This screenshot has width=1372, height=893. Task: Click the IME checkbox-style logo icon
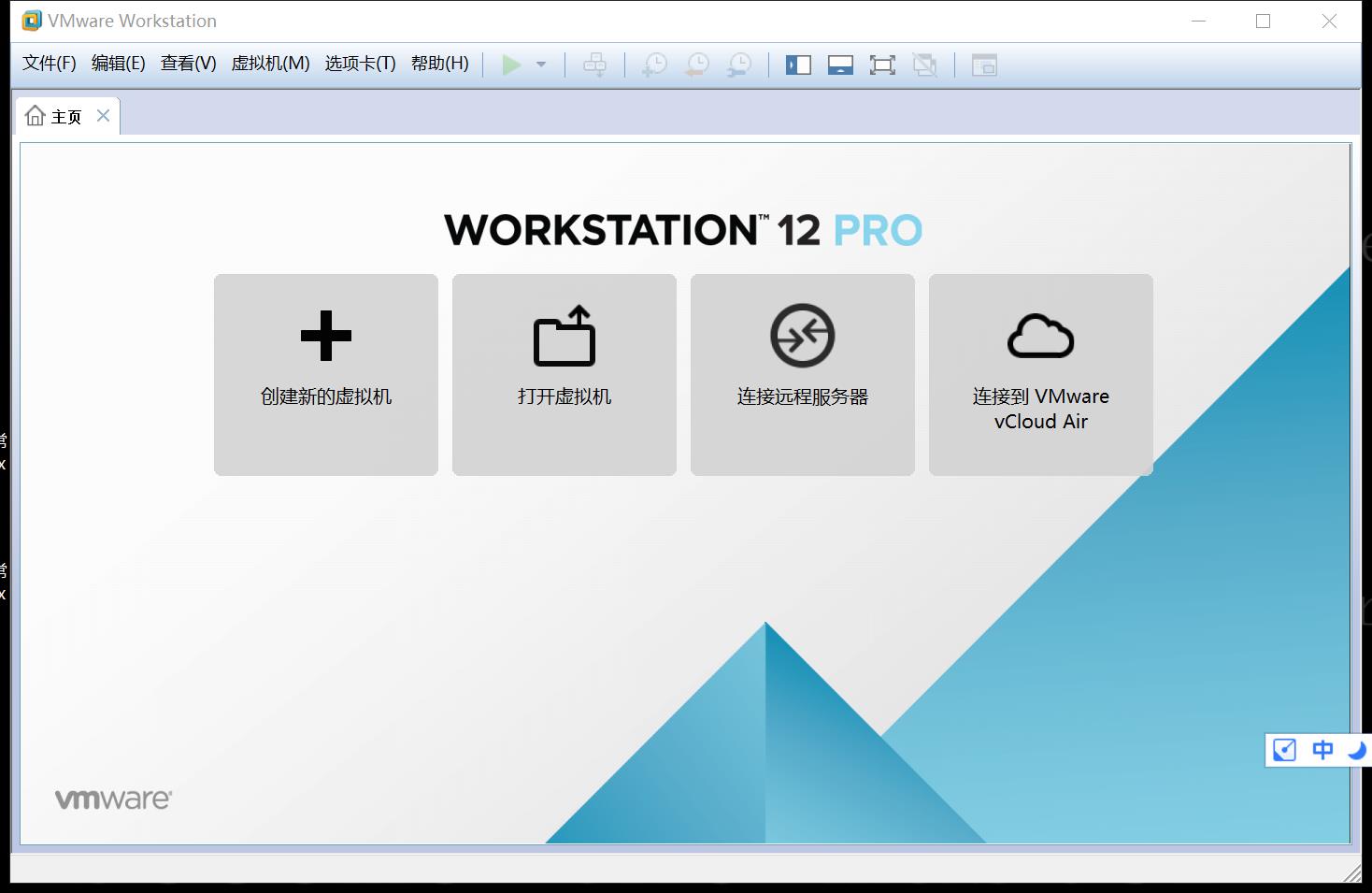point(1285,750)
